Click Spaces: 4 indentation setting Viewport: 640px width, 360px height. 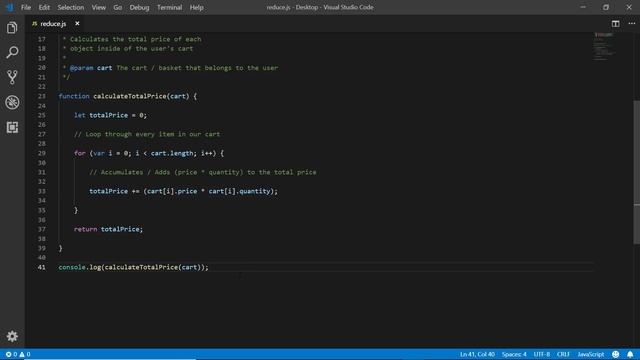pos(514,354)
